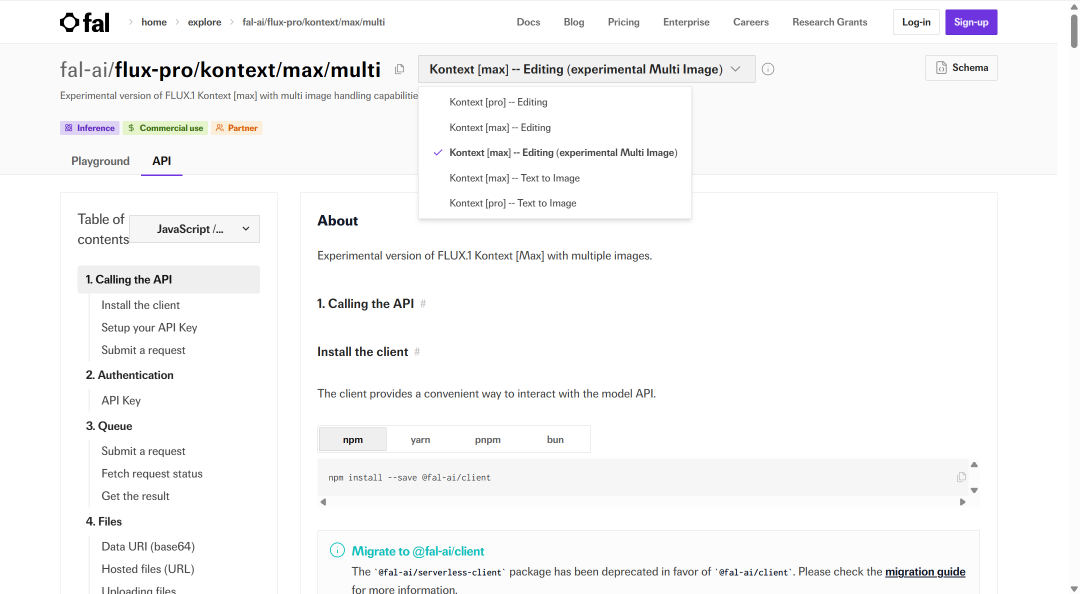Open the Docs navigation link
Viewport: 1080px width, 594px height.
pyautogui.click(x=528, y=22)
